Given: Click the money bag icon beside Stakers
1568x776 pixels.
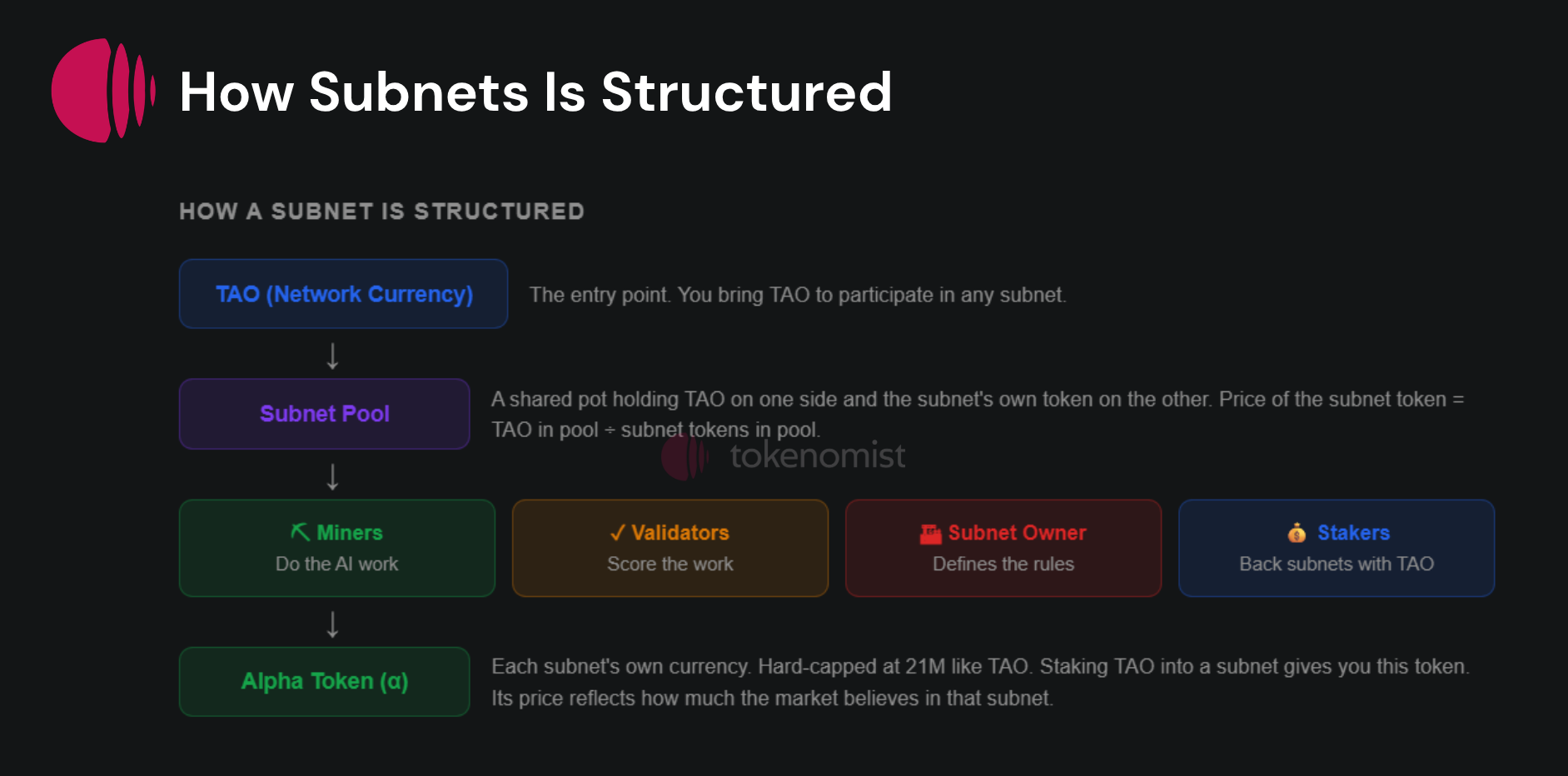Looking at the screenshot, I should pos(1297,533).
